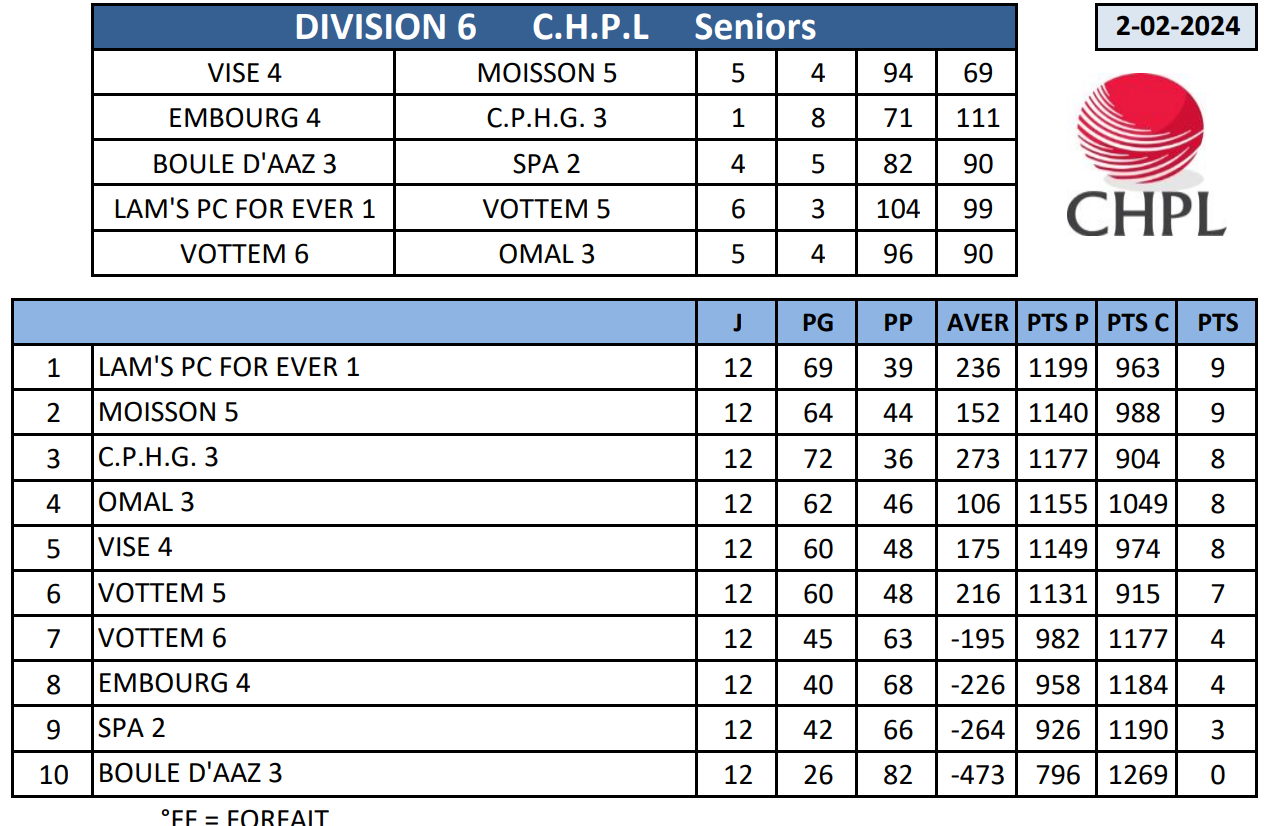Click the 1269 points-against cell
Viewport: 1269px width, 826px height.
[x=1137, y=774]
